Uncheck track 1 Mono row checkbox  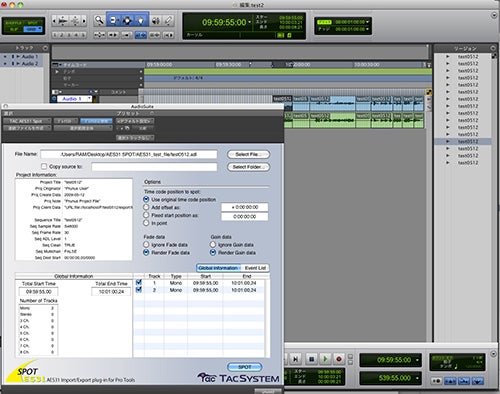139,283
